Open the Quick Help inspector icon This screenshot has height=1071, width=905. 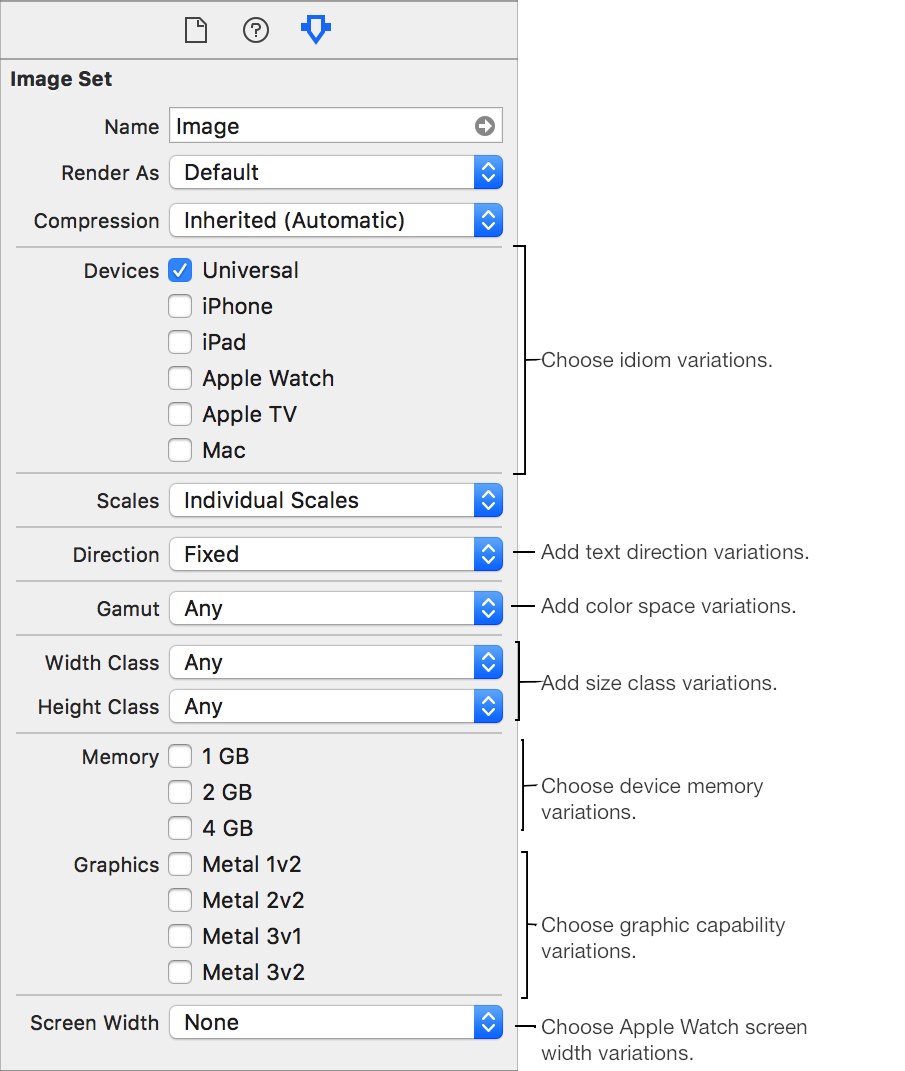(255, 30)
